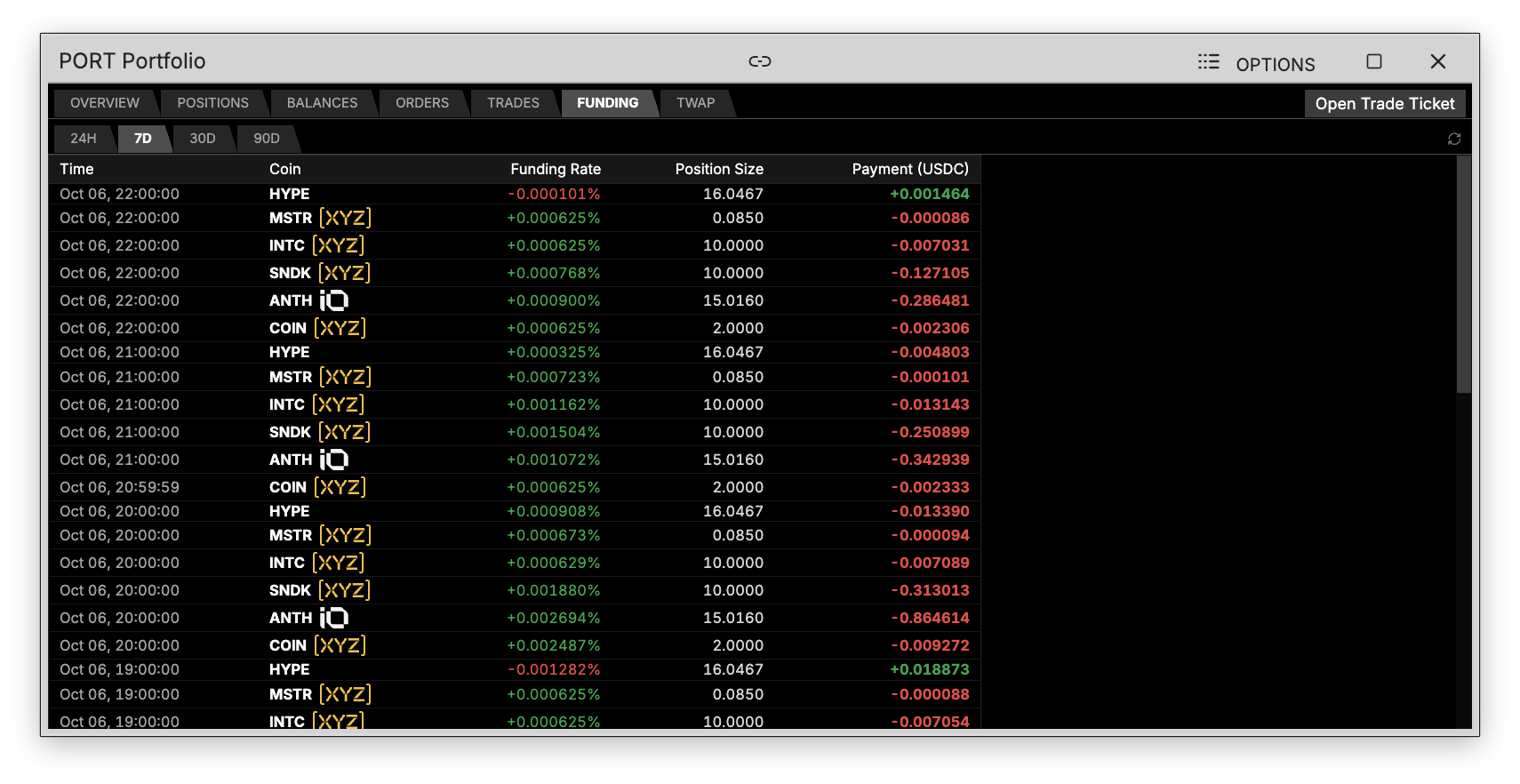
Task: Click ANTH exchange logo at 20:00:00
Action: [334, 618]
